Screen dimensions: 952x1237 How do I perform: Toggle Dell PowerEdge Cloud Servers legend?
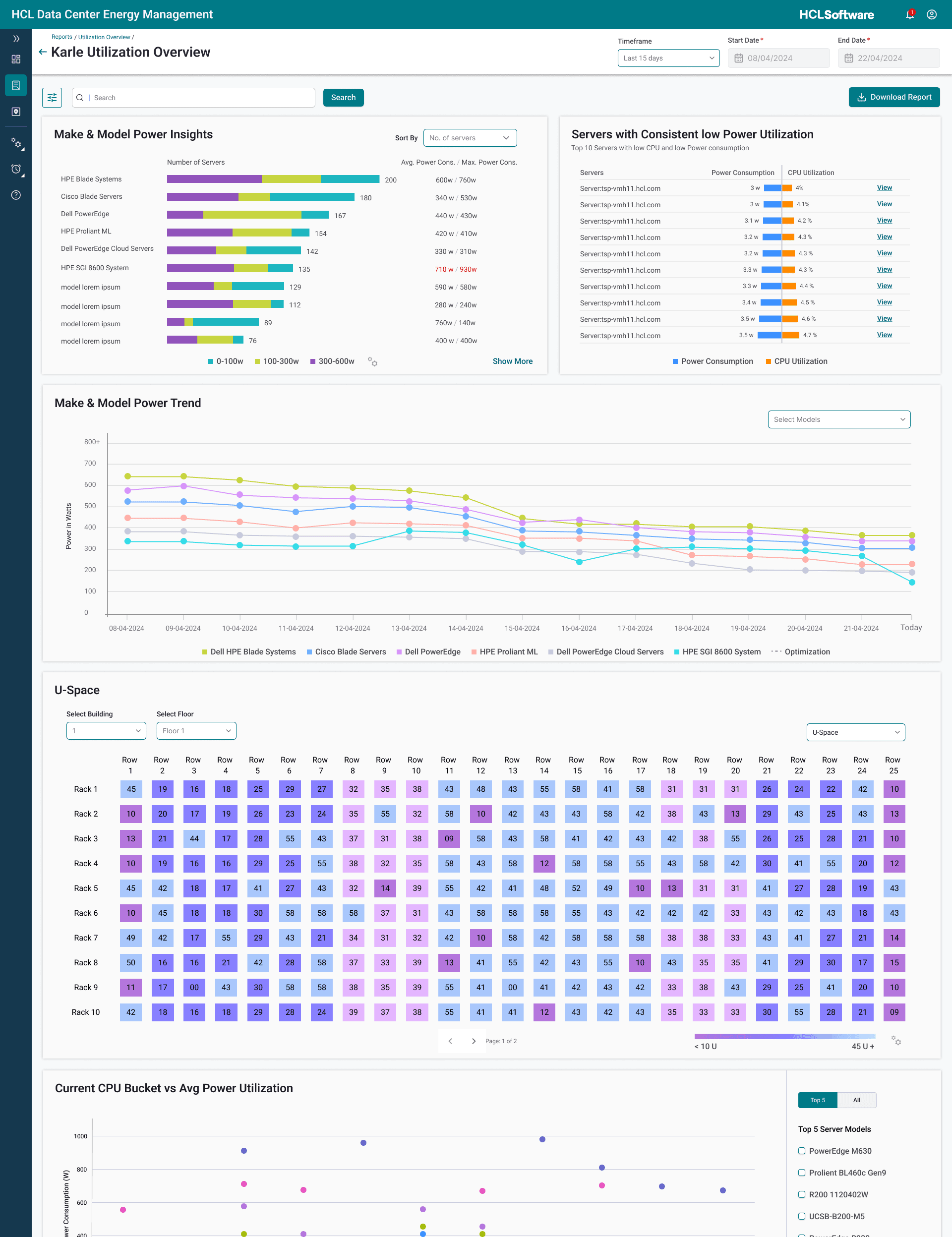pyautogui.click(x=606, y=652)
